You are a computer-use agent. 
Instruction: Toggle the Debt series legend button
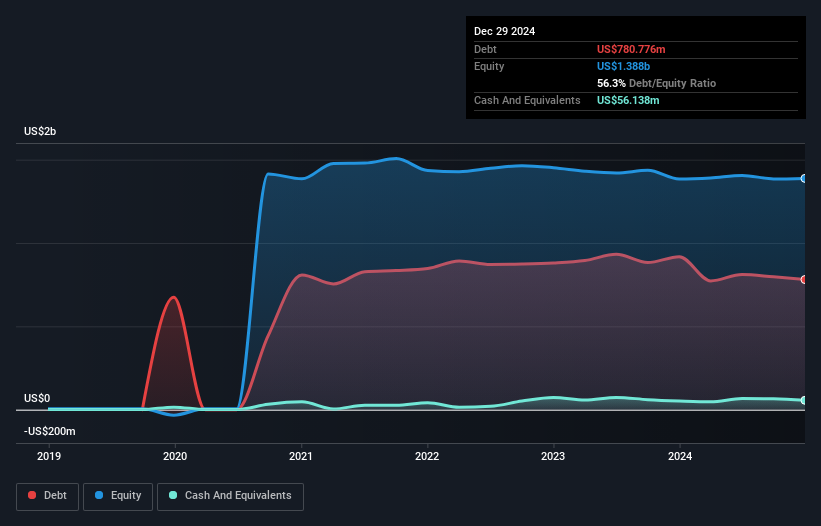(47, 496)
